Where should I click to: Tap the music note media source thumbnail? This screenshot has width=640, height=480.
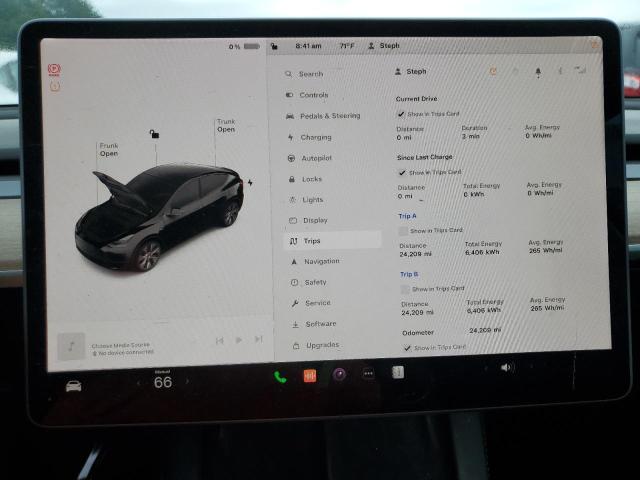coord(71,347)
